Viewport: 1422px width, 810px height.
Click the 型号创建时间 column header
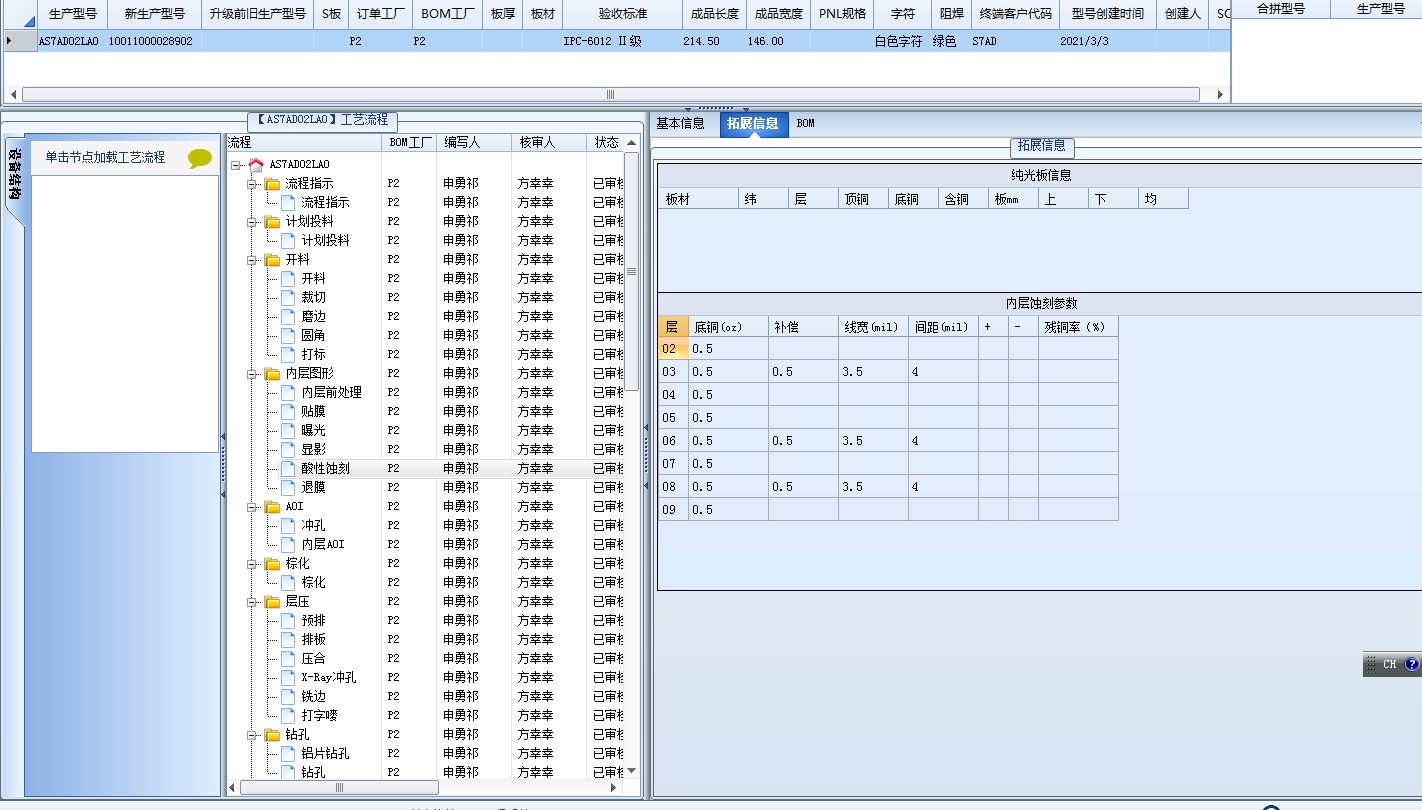point(1107,14)
